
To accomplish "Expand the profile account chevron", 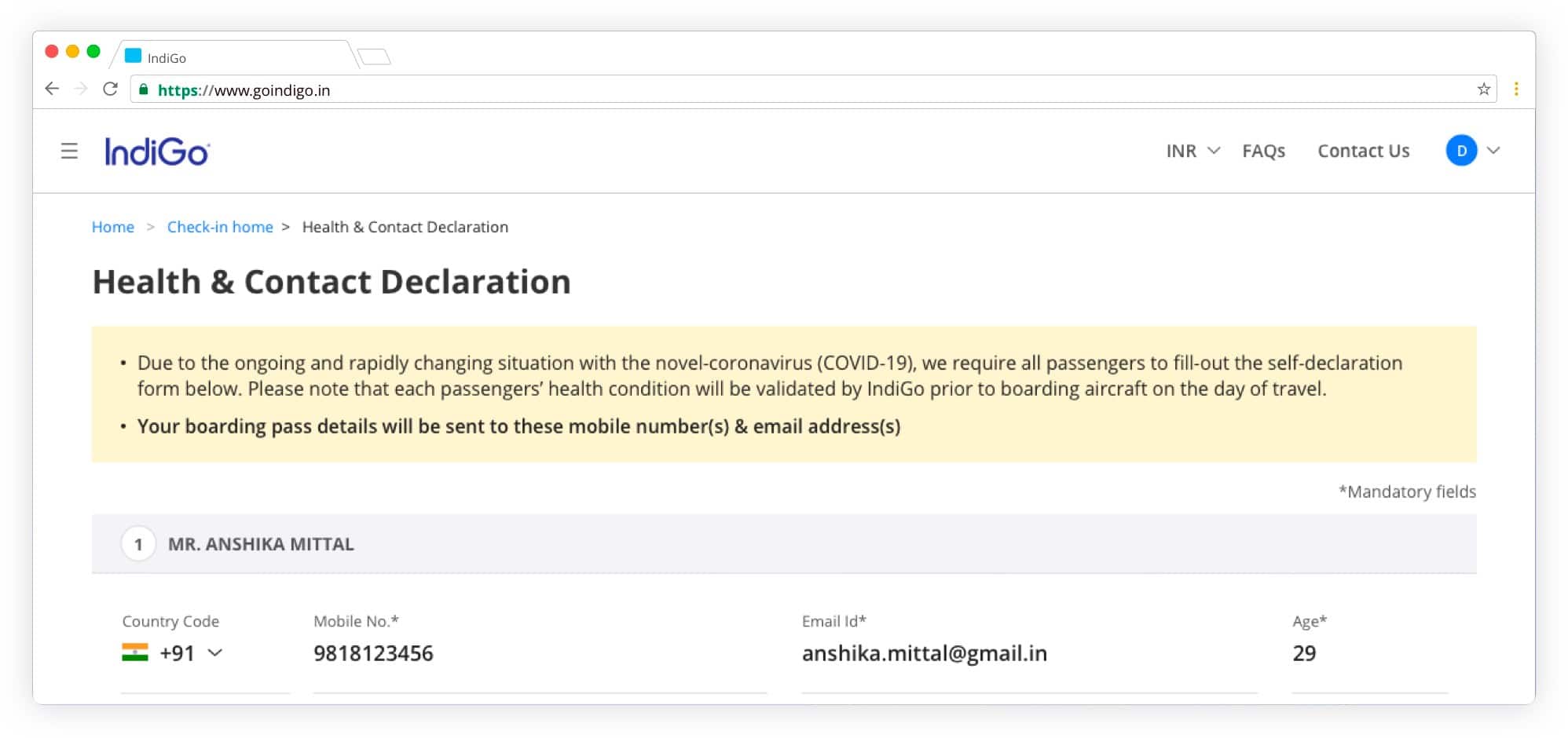I will pyautogui.click(x=1494, y=151).
